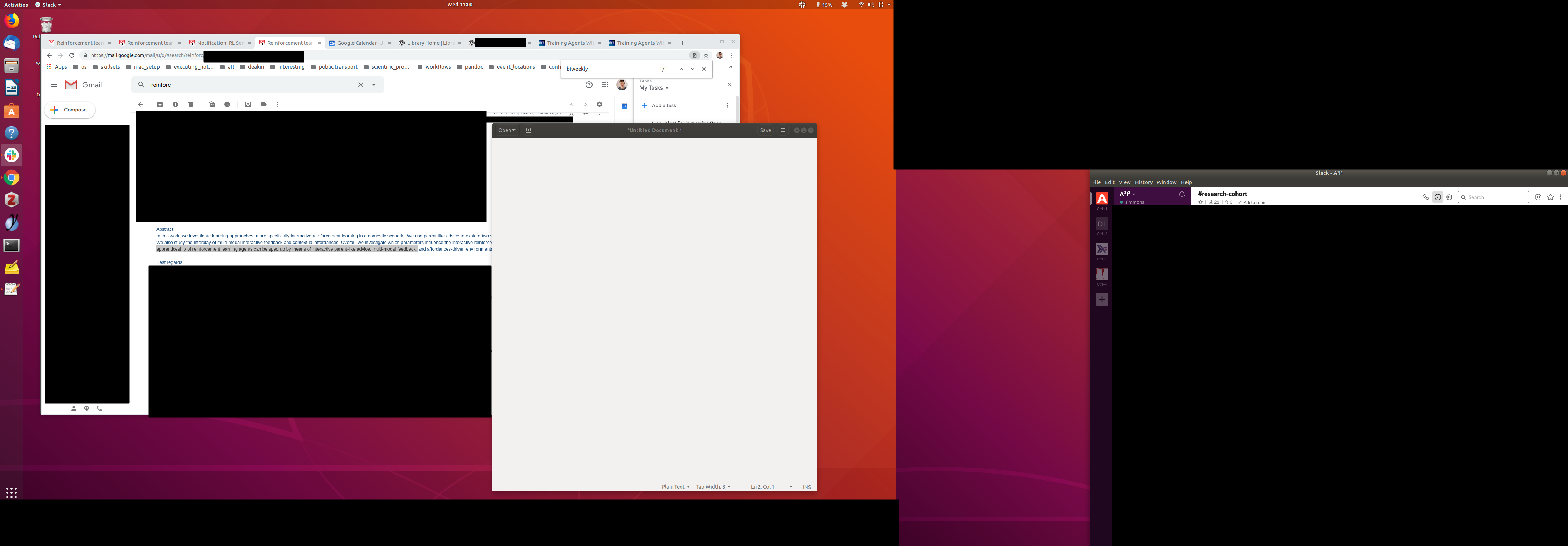Click Gmail's archive email icon
Viewport: 1568px width, 546px height.
160,105
